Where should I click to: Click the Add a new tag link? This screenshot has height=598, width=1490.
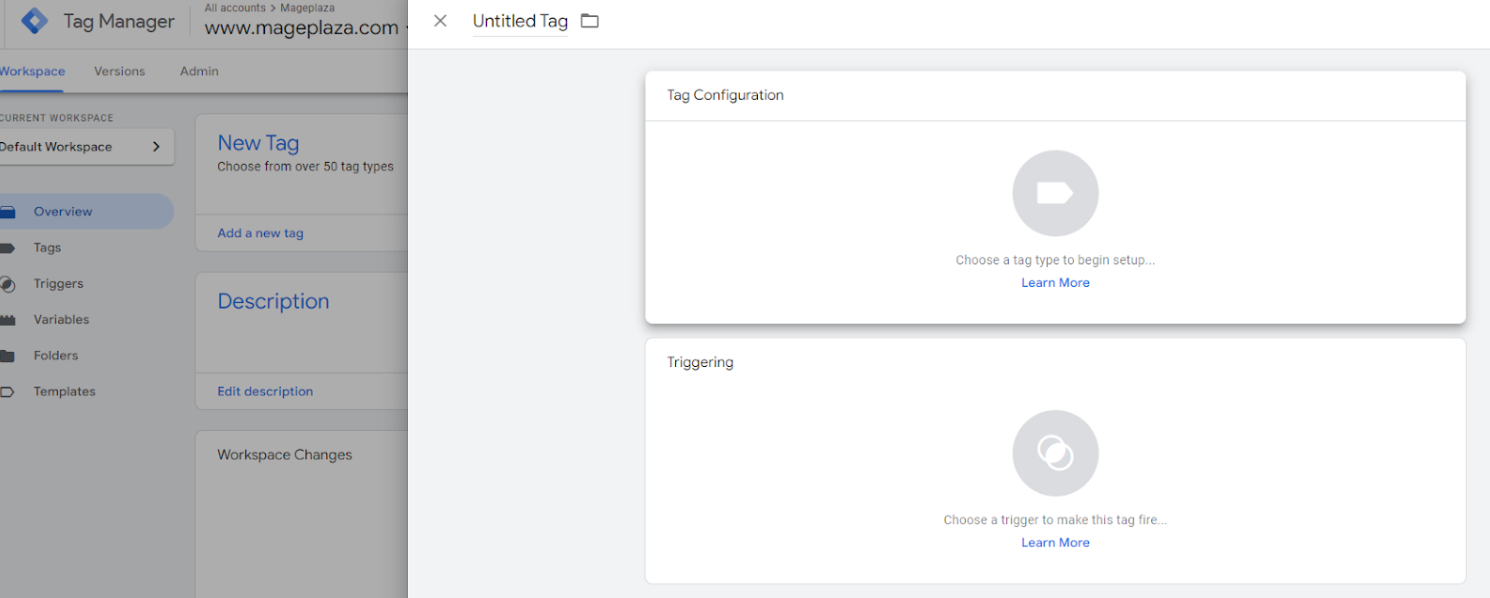point(260,233)
